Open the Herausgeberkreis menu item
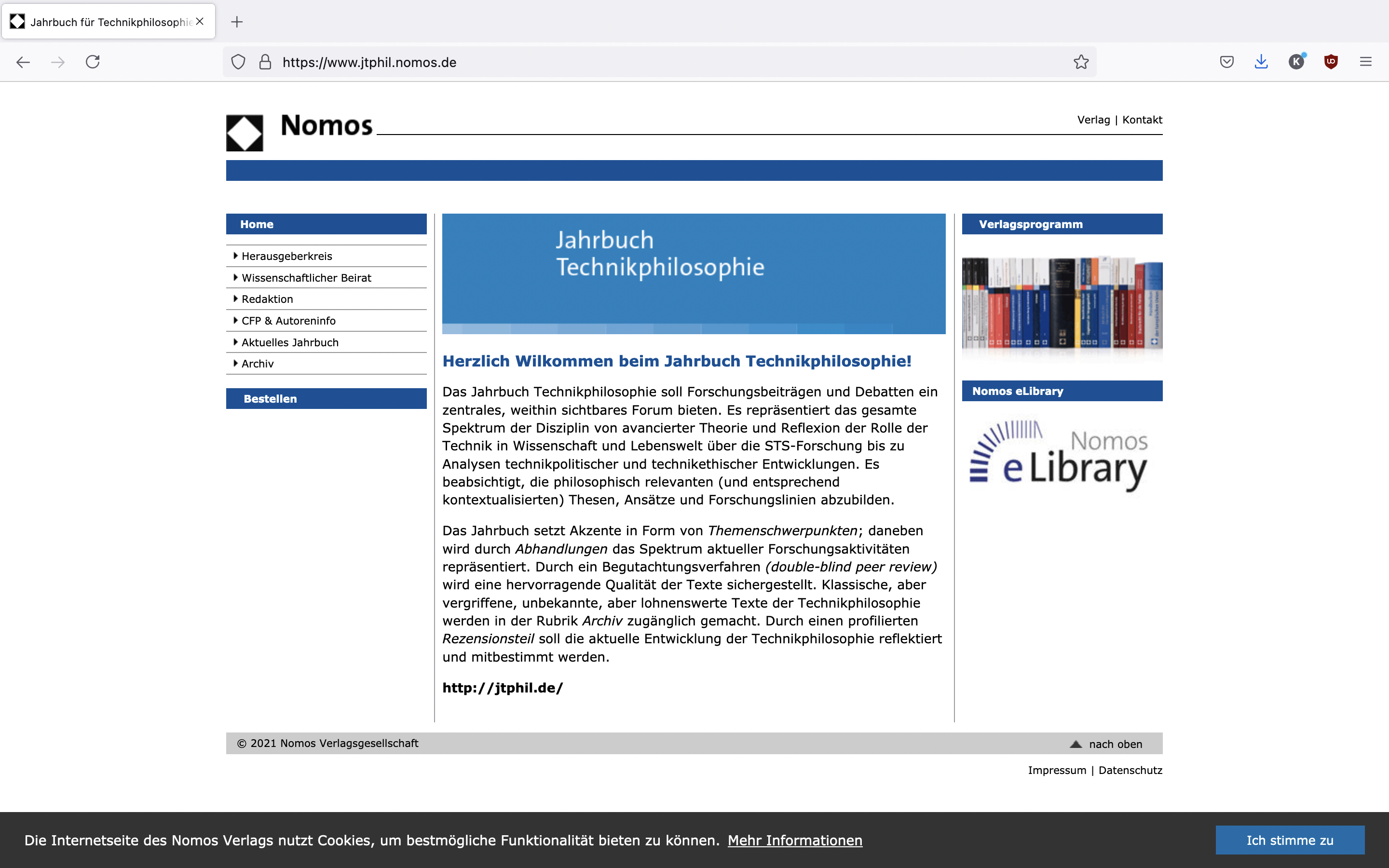This screenshot has height=868, width=1389. point(286,256)
